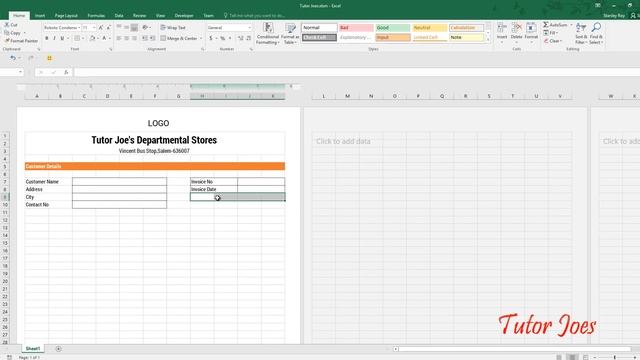
Task: Click the Borders icon
Action: (x=76, y=38)
